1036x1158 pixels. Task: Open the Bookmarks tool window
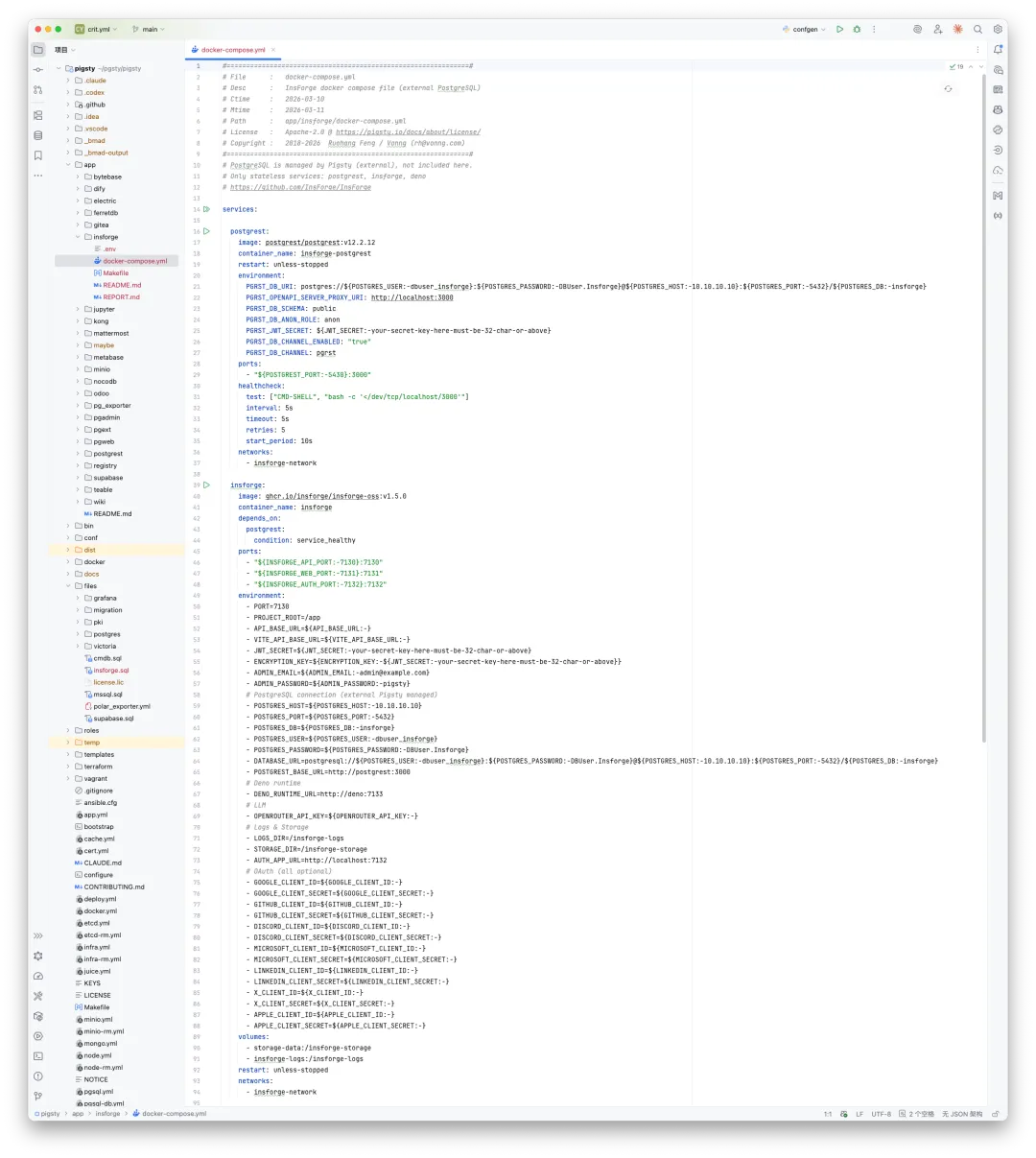(38, 155)
